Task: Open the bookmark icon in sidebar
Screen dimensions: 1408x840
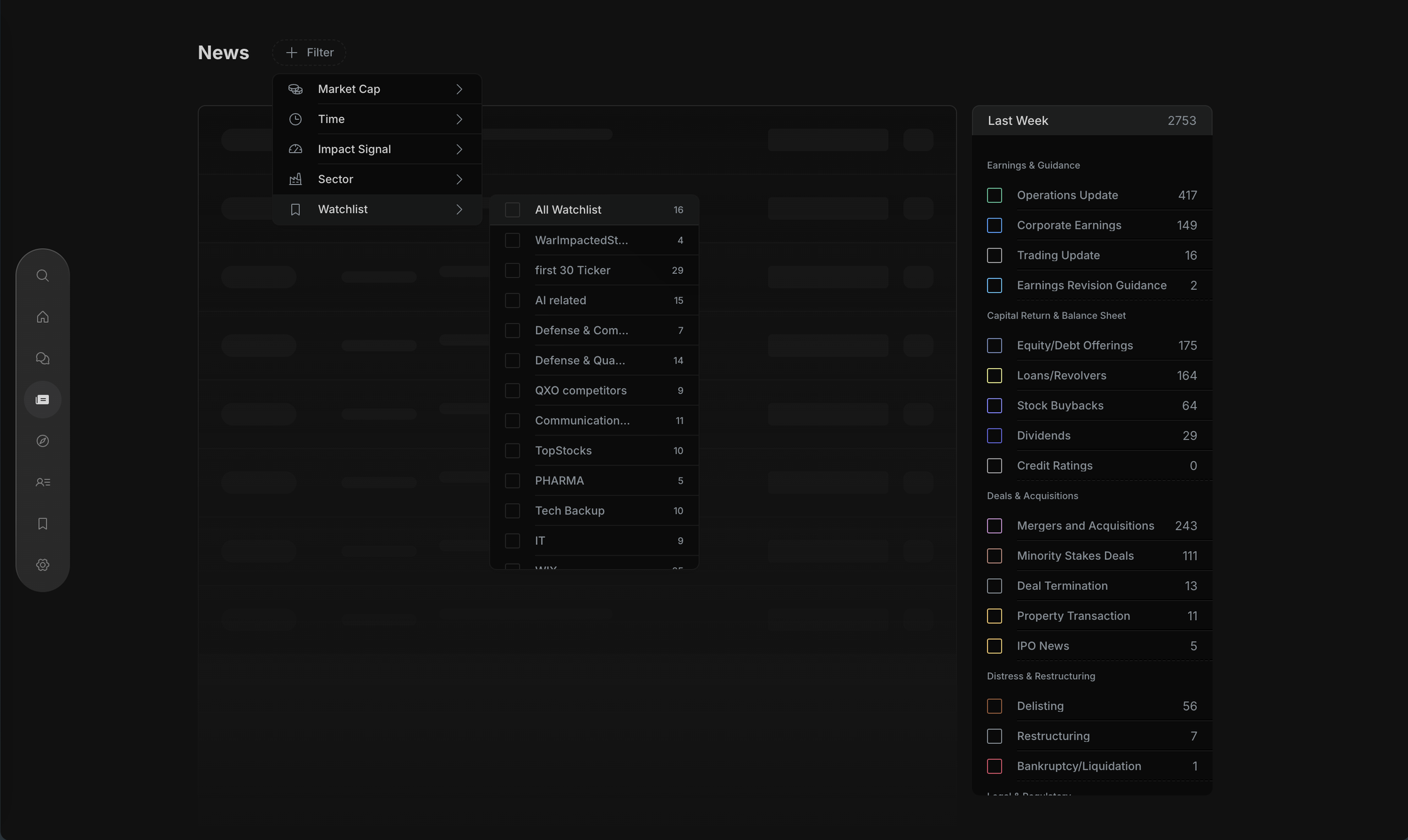Action: pyautogui.click(x=42, y=523)
